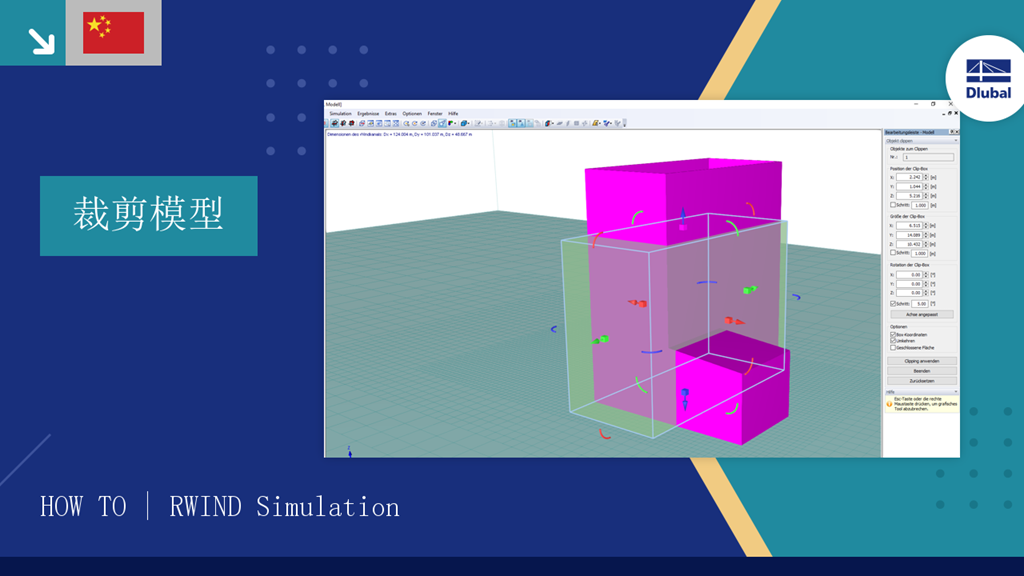Click the Zurücksetzen button
The height and width of the screenshot is (576, 1024).
click(921, 381)
